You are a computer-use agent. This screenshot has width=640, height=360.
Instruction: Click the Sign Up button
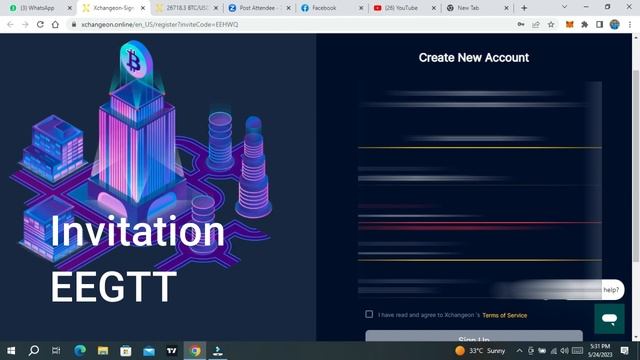474,336
